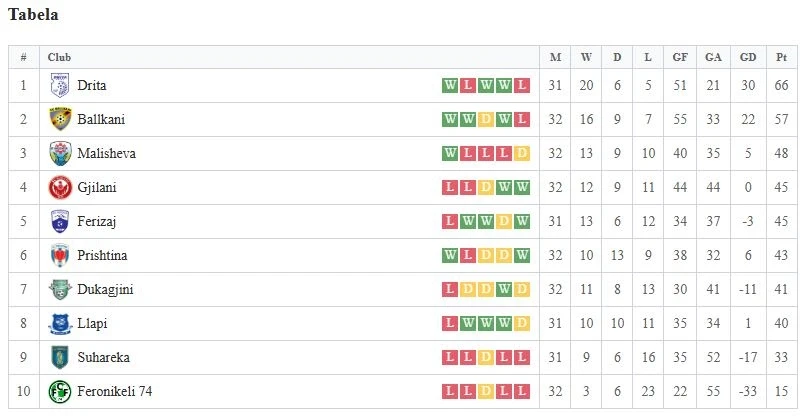This screenshot has height=416, width=805.
Task: Click the Club column header
Action: pyautogui.click(x=59, y=57)
